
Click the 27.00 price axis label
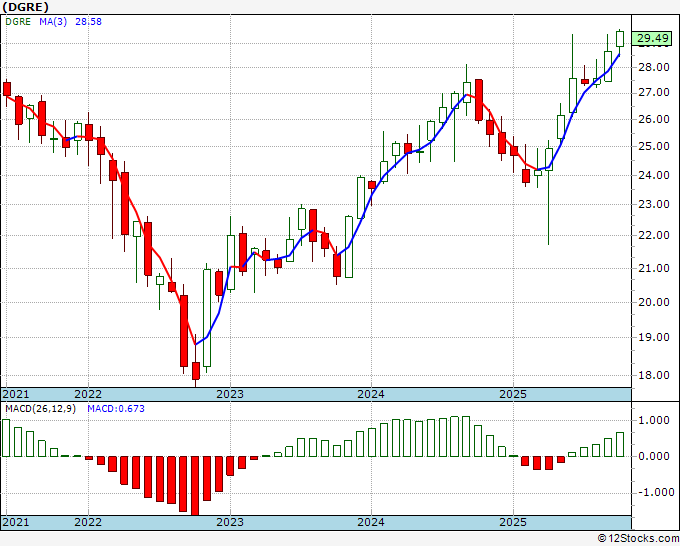pos(654,92)
